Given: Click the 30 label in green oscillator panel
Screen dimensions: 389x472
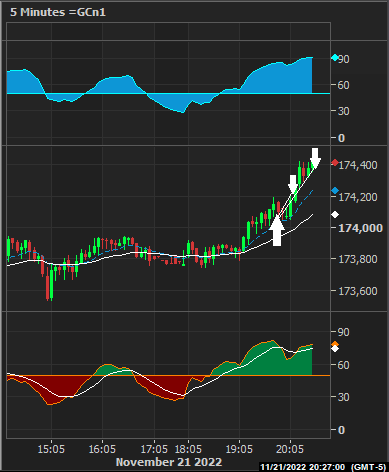Looking at the screenshot, I should point(344,397).
